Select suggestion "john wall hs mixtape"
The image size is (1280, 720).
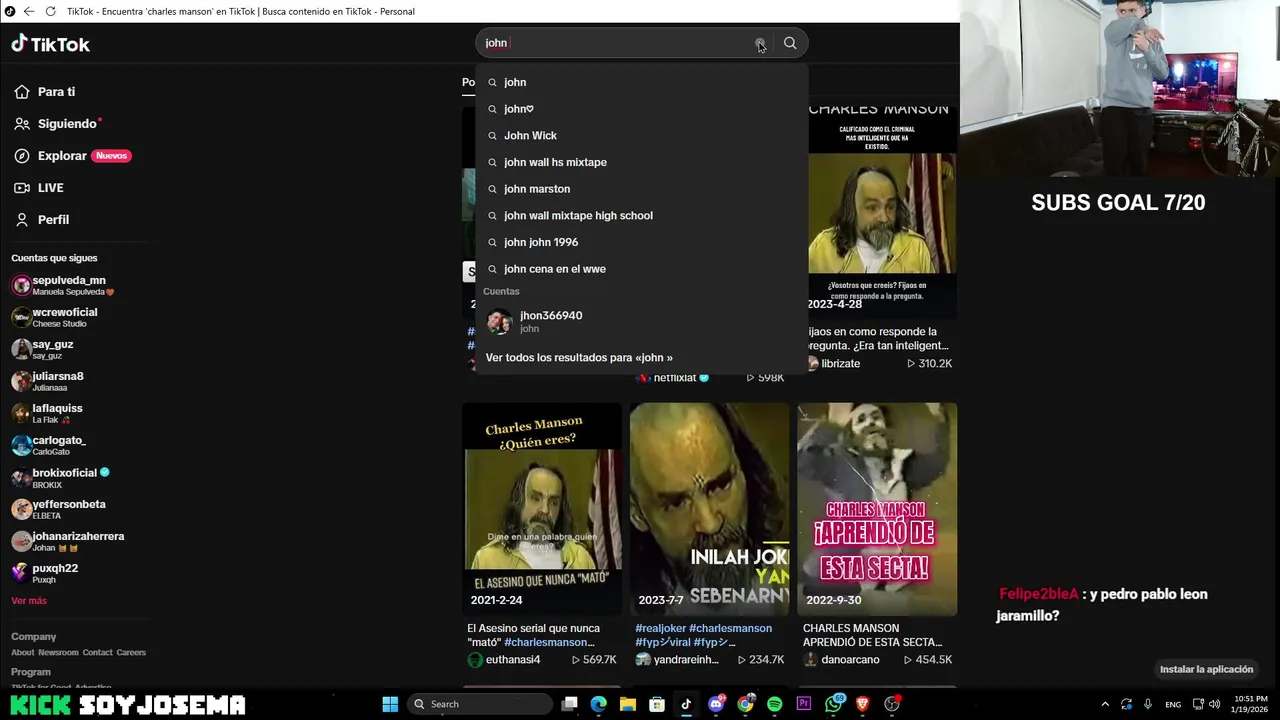(x=641, y=162)
